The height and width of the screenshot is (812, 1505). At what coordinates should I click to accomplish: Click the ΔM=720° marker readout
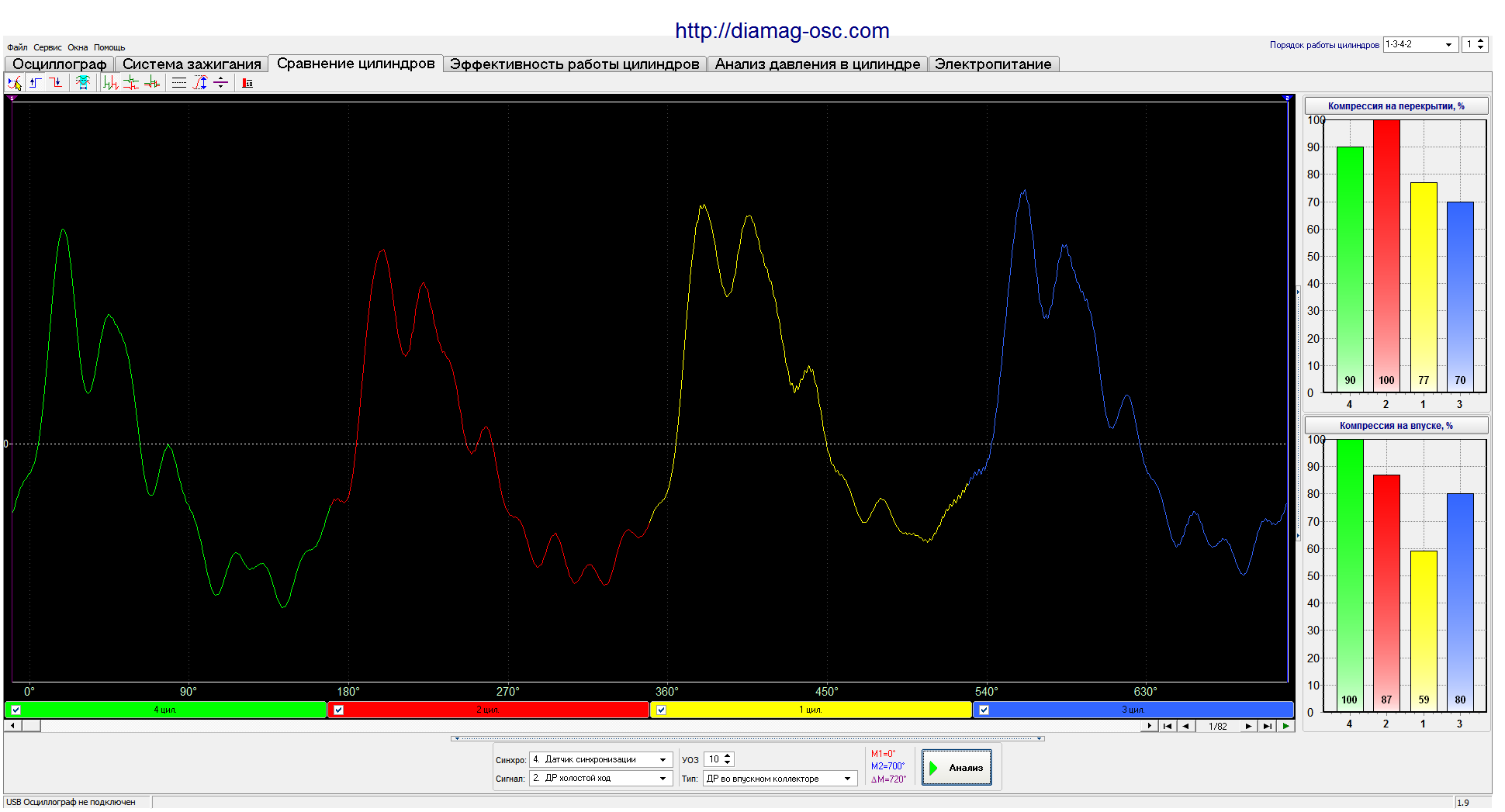point(888,779)
